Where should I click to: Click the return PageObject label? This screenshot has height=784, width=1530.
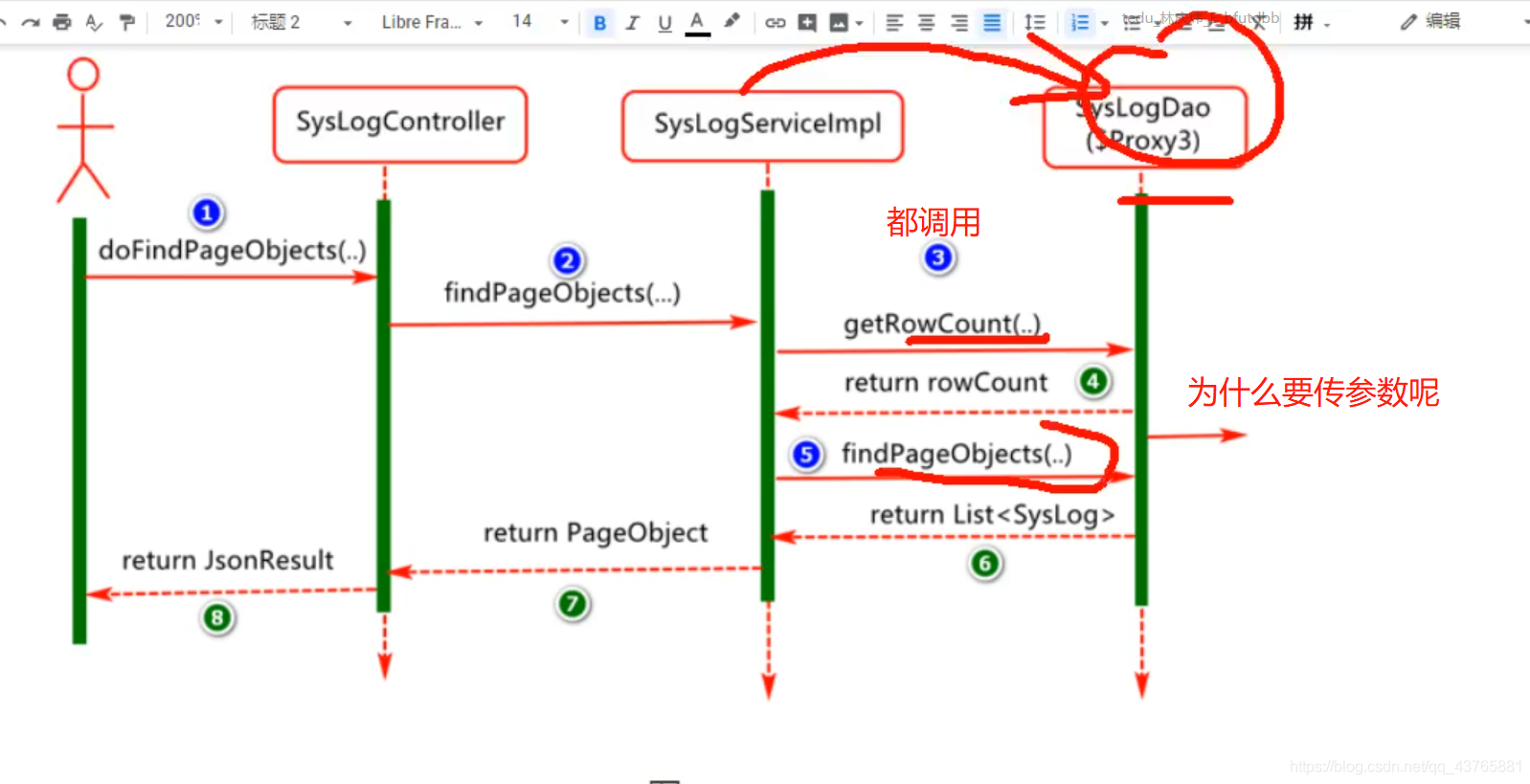[596, 533]
